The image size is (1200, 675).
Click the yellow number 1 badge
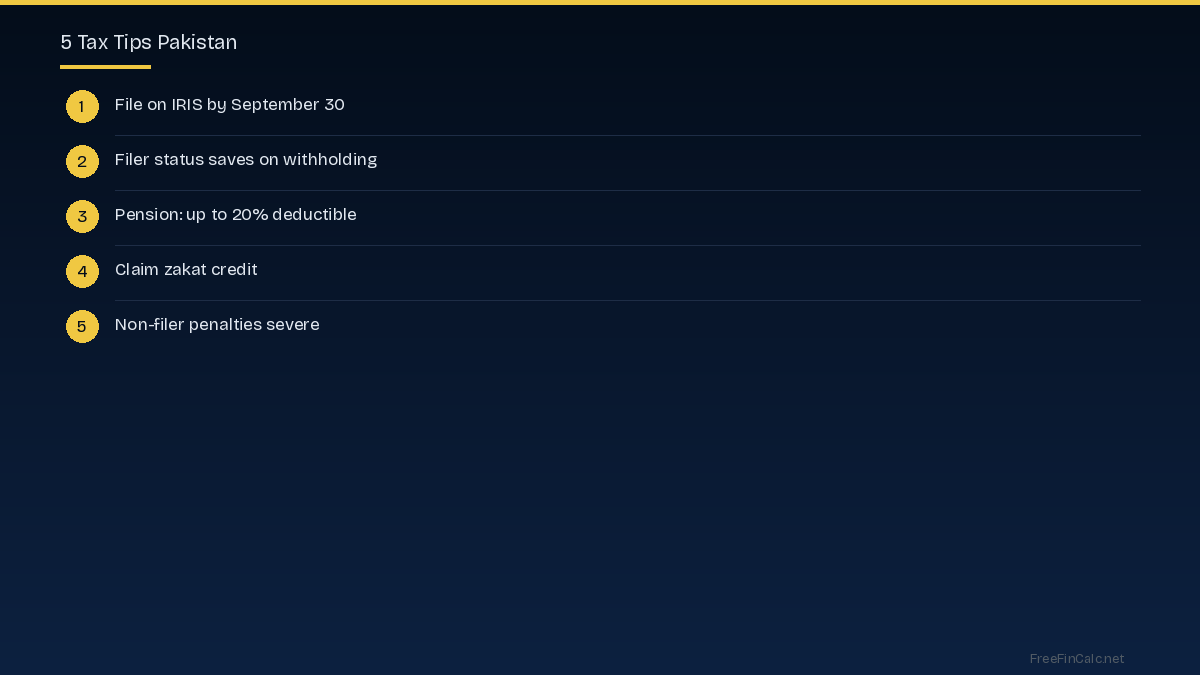click(82, 106)
